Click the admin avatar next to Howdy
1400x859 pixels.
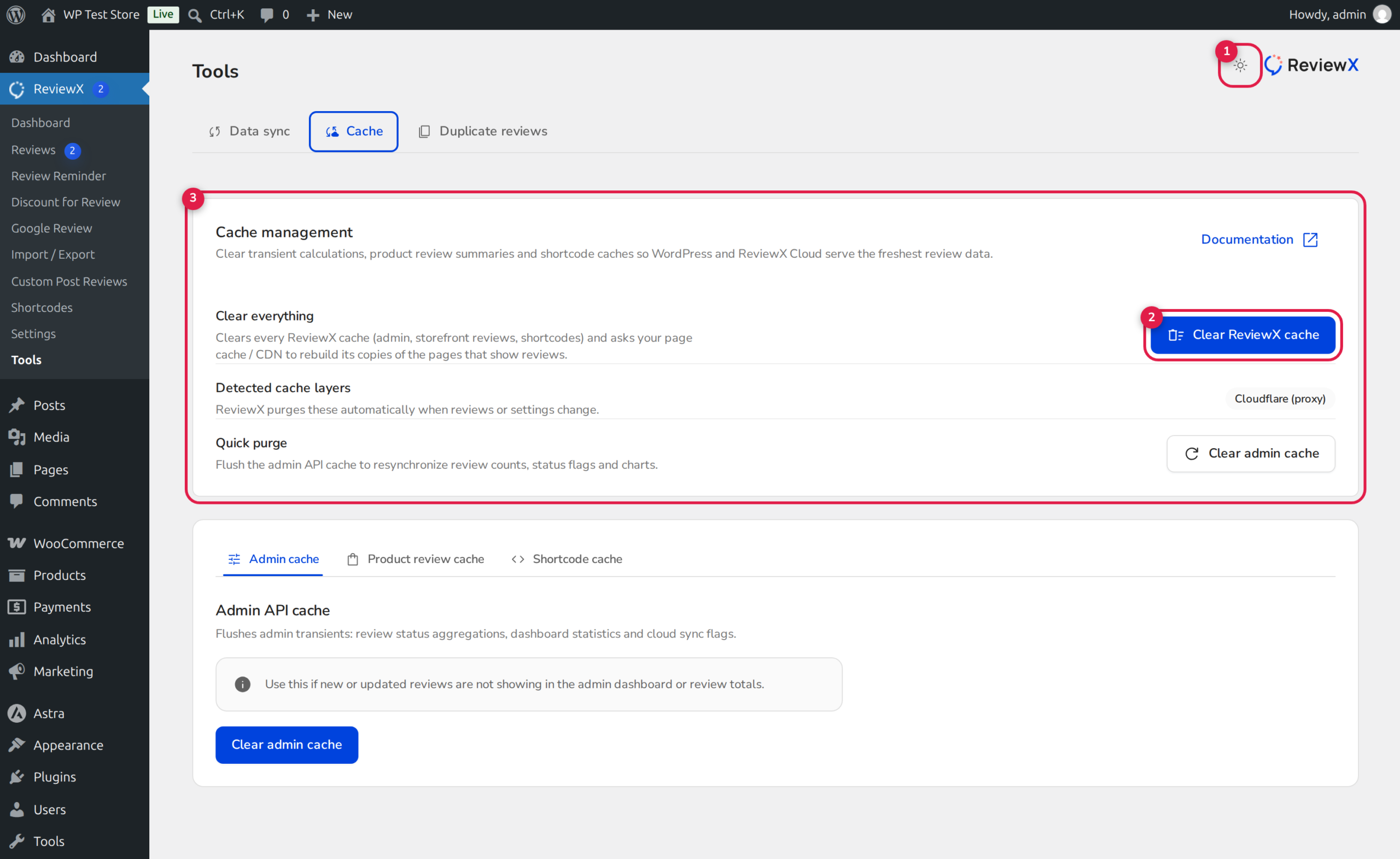pyautogui.click(x=1382, y=15)
